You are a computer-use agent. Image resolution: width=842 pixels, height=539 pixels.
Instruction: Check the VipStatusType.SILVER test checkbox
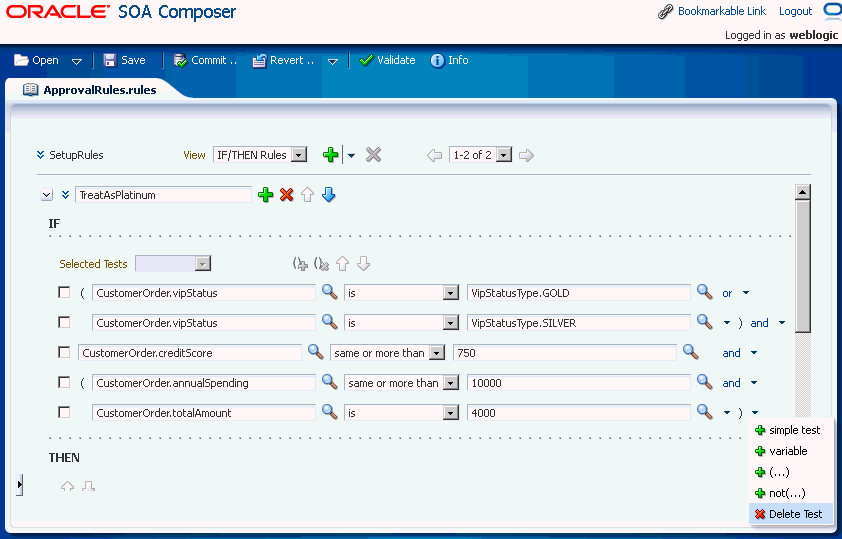pos(64,323)
